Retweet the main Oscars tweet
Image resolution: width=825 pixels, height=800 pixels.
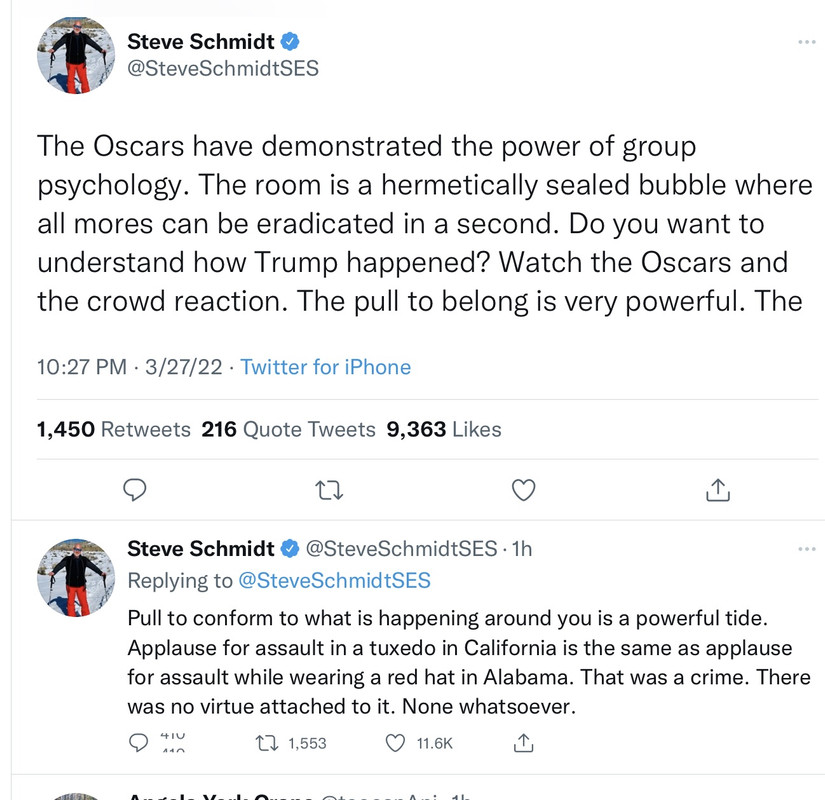pos(327,490)
